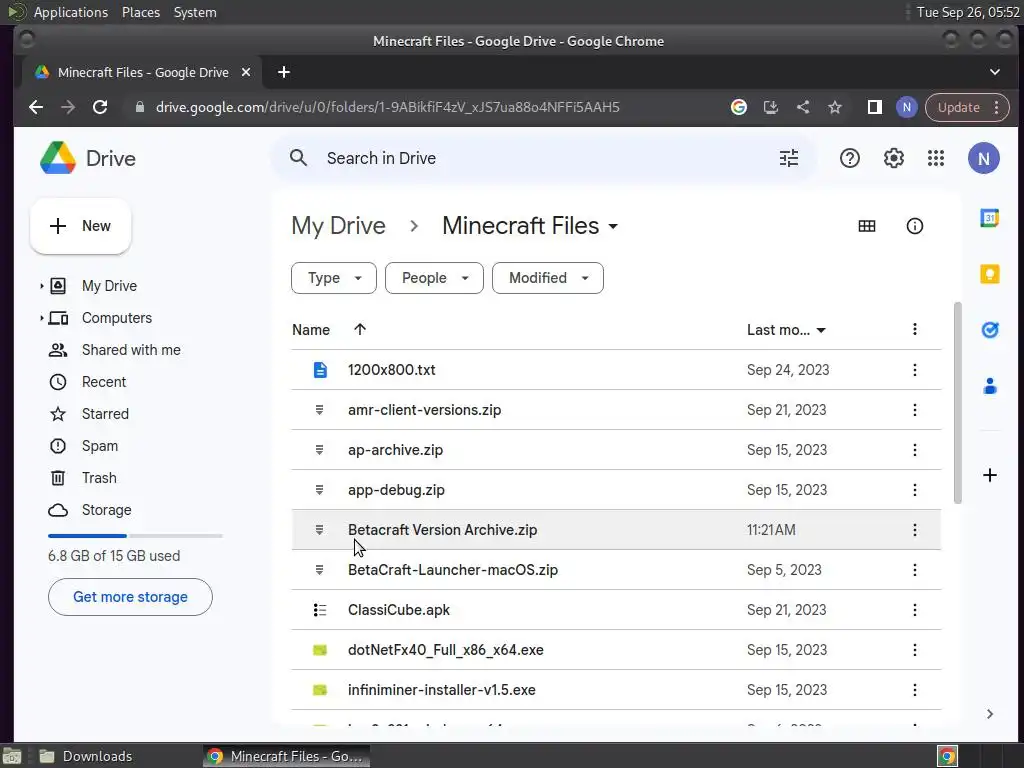Switch to grid layout view
Image resolution: width=1024 pixels, height=768 pixels.
click(867, 226)
